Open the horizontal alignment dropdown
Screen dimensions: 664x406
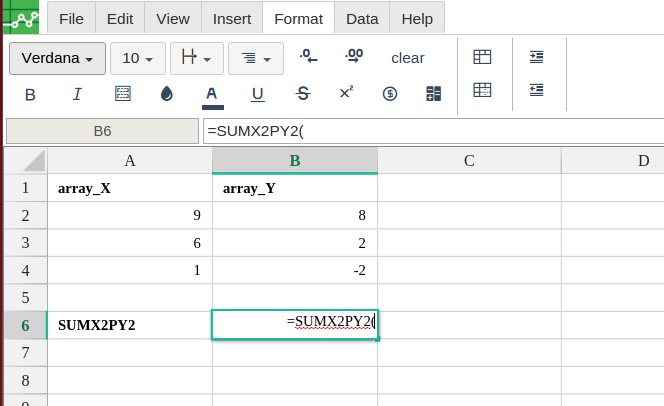point(196,58)
